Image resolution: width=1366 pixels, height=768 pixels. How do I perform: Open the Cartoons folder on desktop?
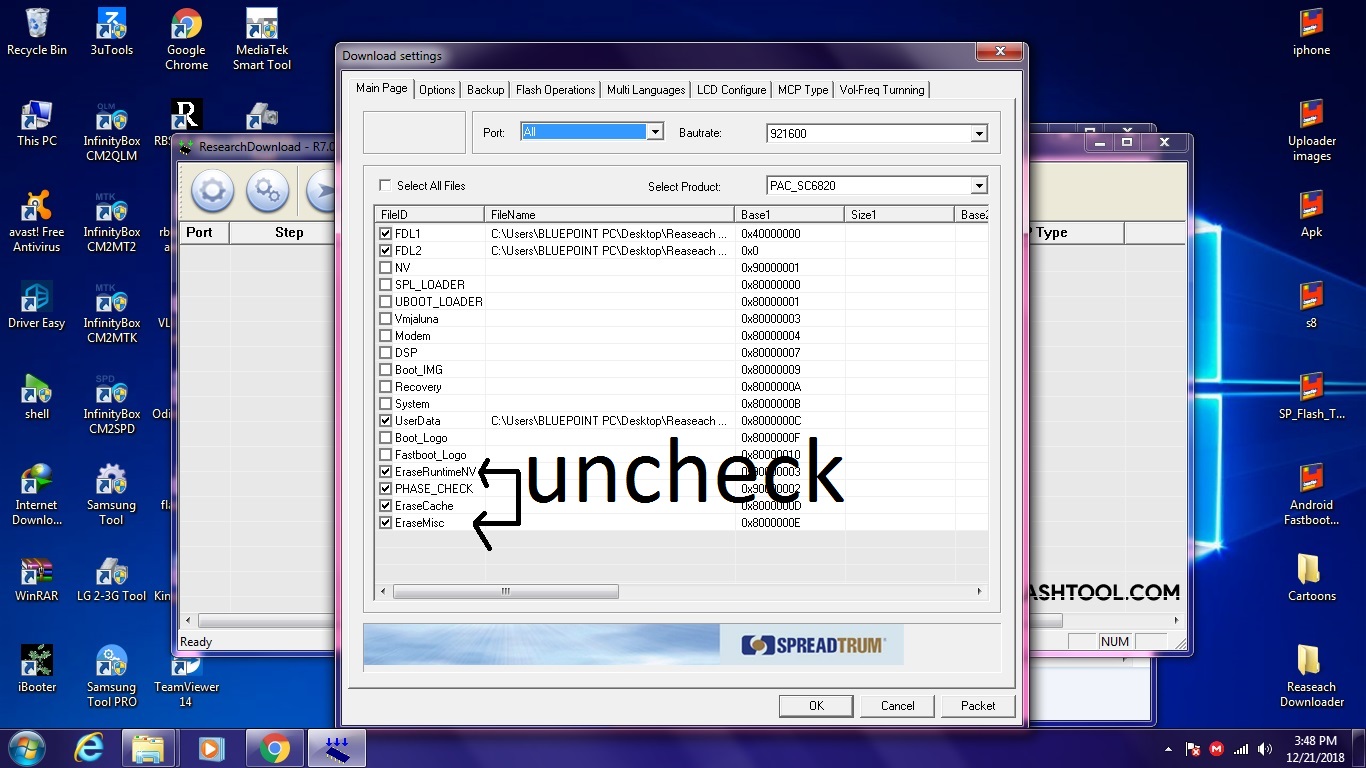pyautogui.click(x=1311, y=578)
